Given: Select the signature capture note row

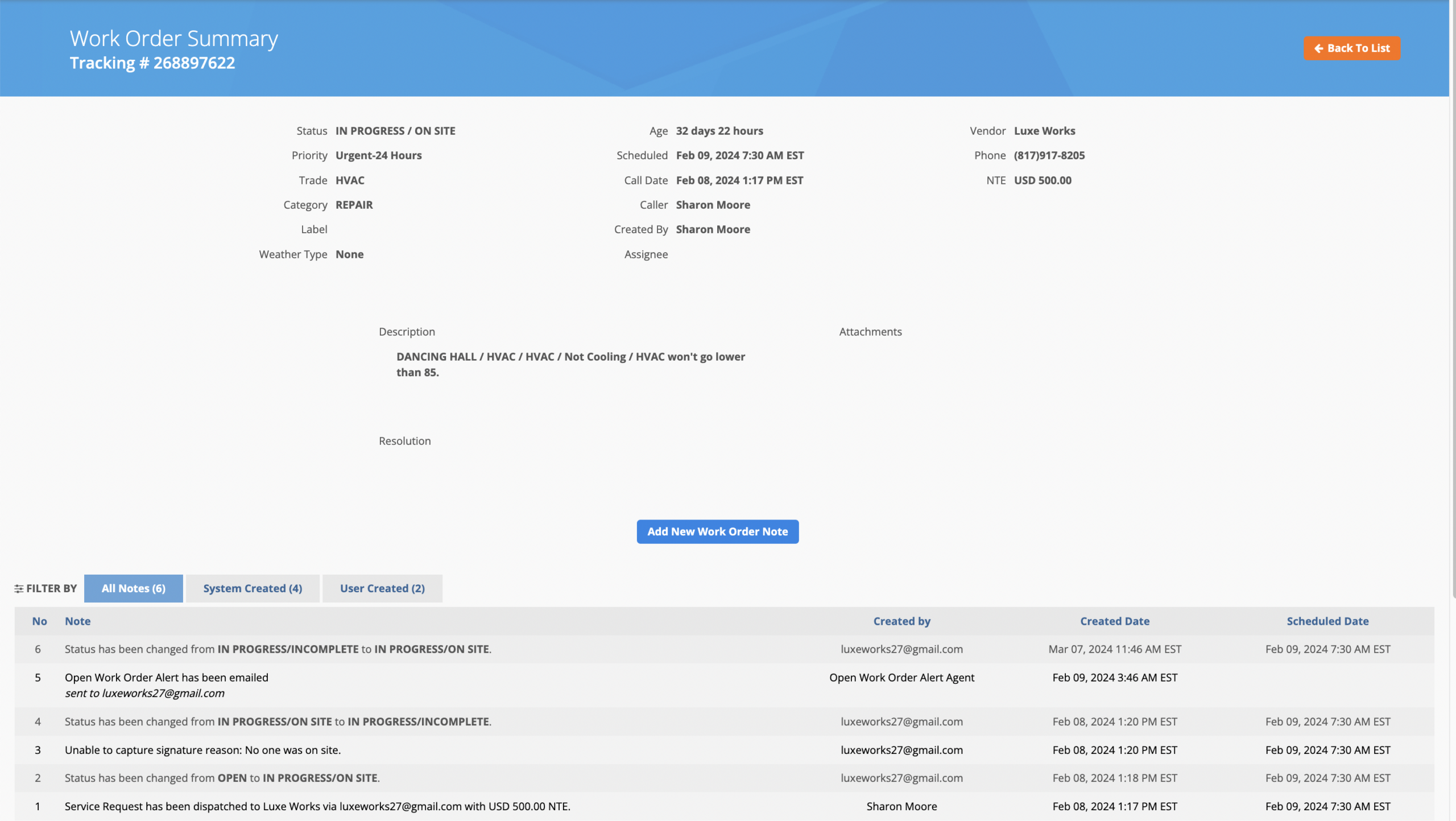Looking at the screenshot, I should 202,750.
